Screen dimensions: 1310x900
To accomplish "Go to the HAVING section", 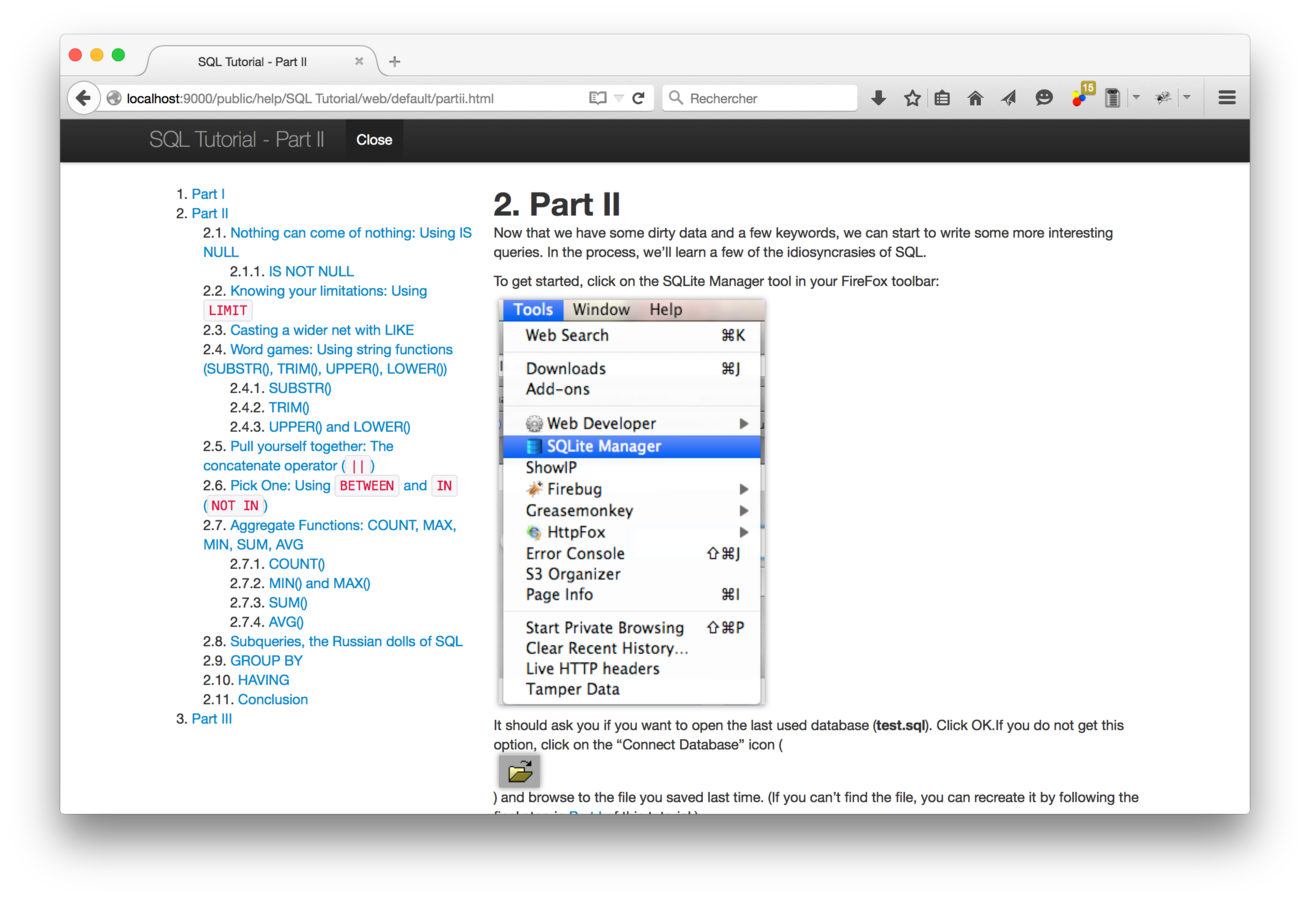I will coord(264,679).
